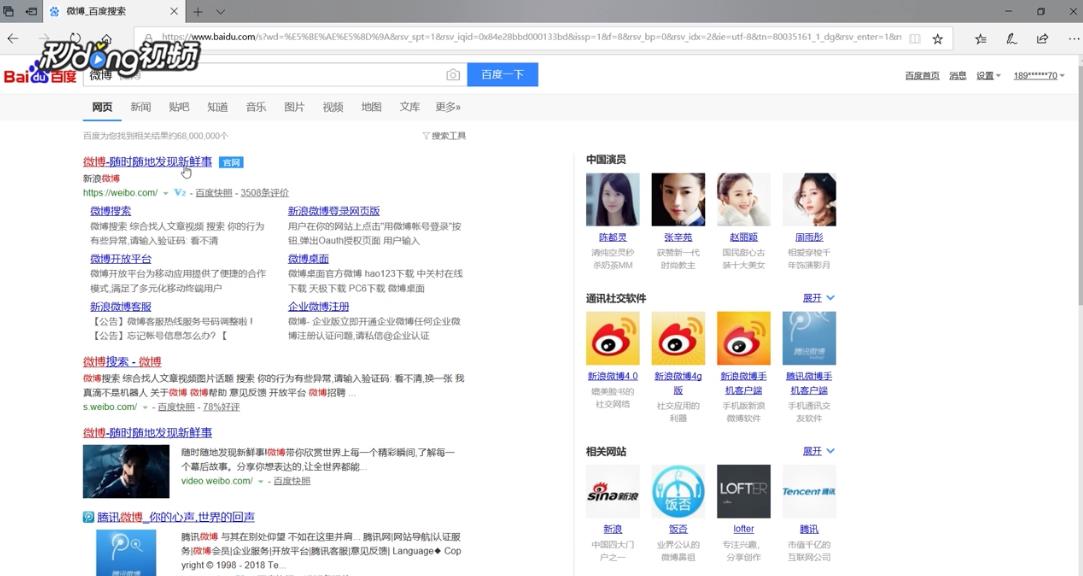Viewport: 1083px width, 576px height.
Task: Click the 张辛苑 actor photo
Action: (x=678, y=200)
